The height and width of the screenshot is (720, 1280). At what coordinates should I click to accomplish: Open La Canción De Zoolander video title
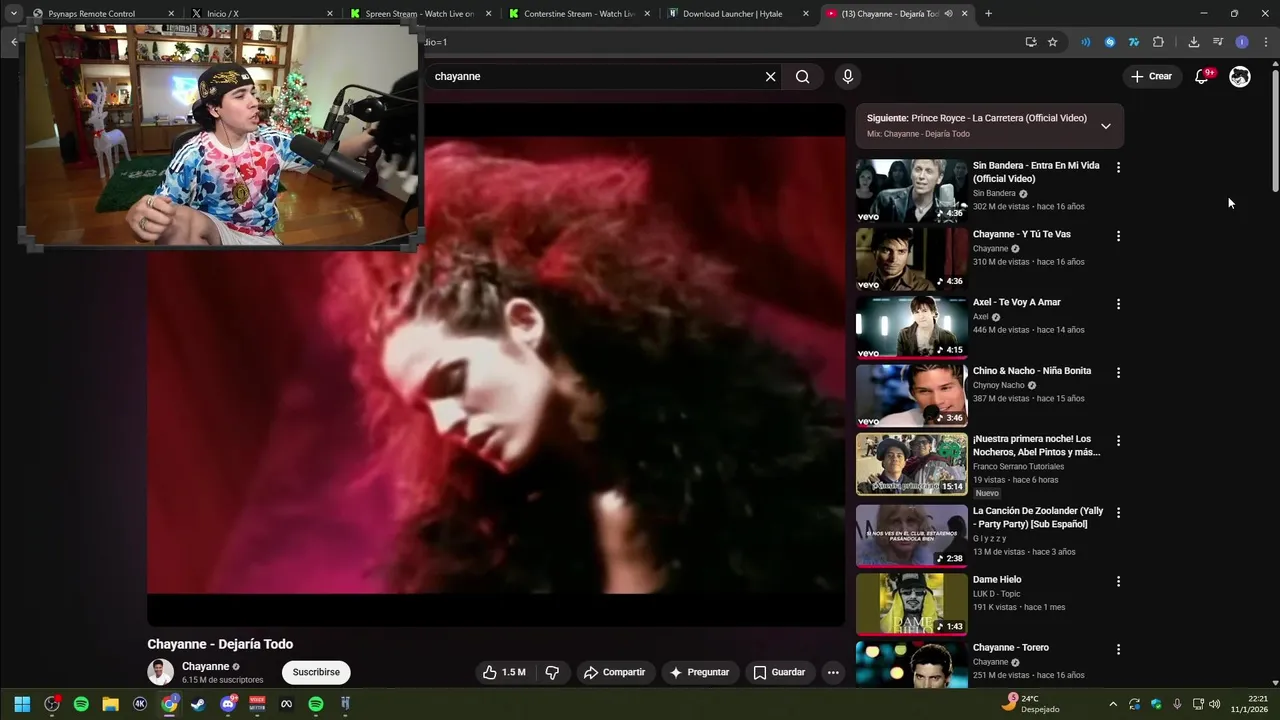[1038, 518]
